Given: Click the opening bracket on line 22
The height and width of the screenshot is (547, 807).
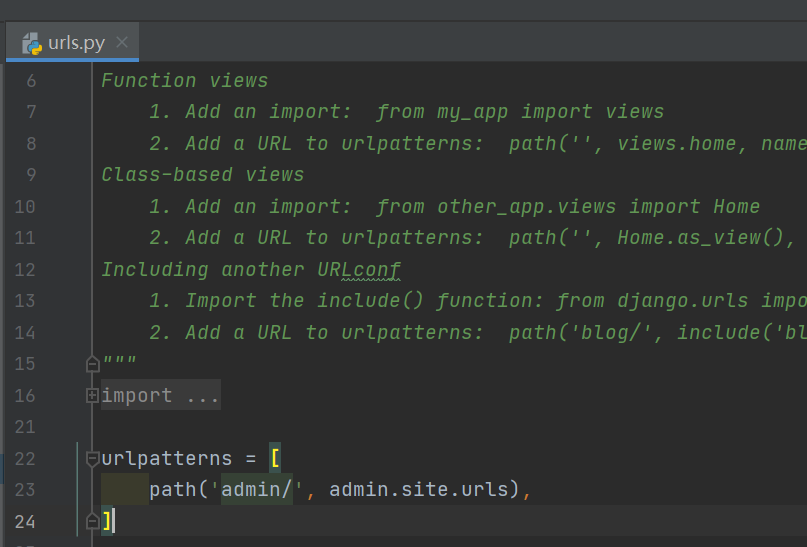Looking at the screenshot, I should [x=275, y=458].
